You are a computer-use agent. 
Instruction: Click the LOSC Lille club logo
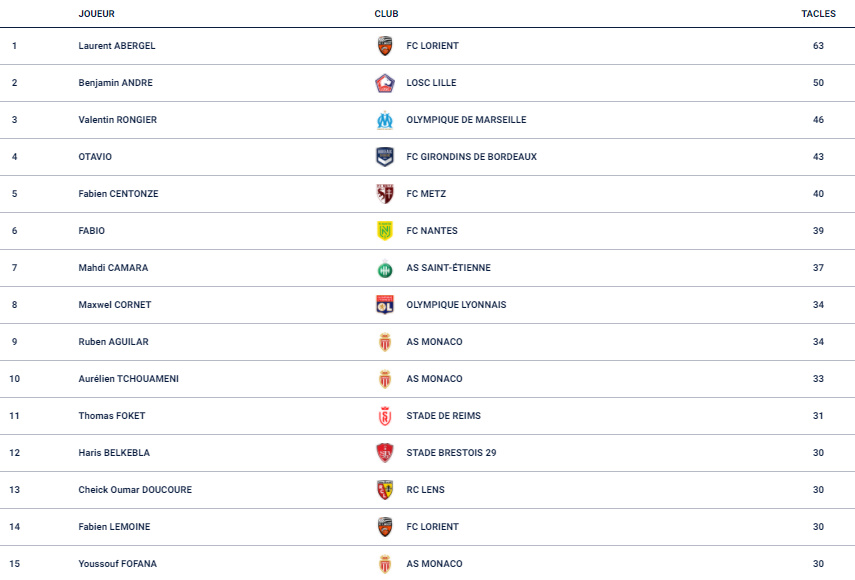(x=385, y=83)
